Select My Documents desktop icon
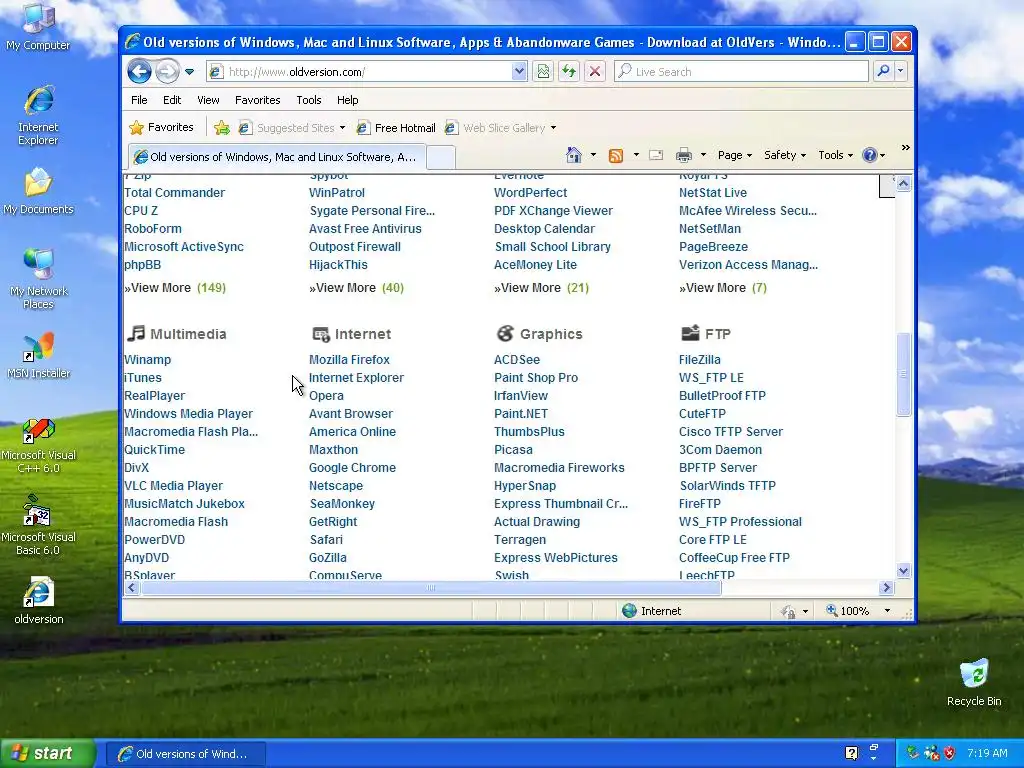Screen dimensions: 1024x768 click(38, 191)
